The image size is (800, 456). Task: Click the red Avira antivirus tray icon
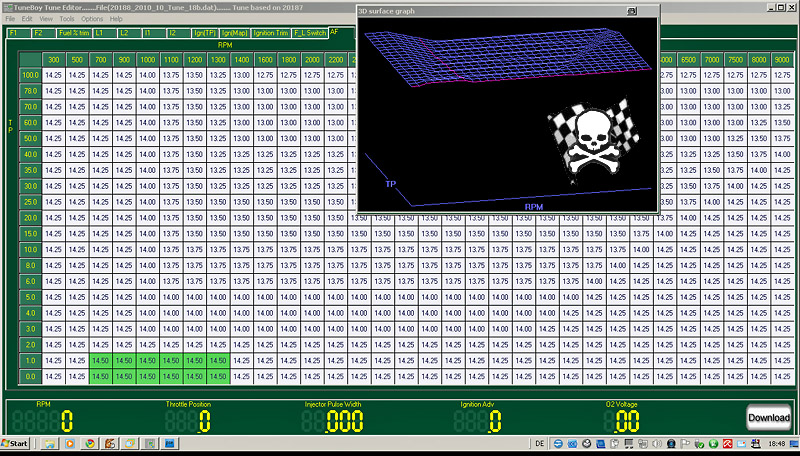(x=728, y=444)
